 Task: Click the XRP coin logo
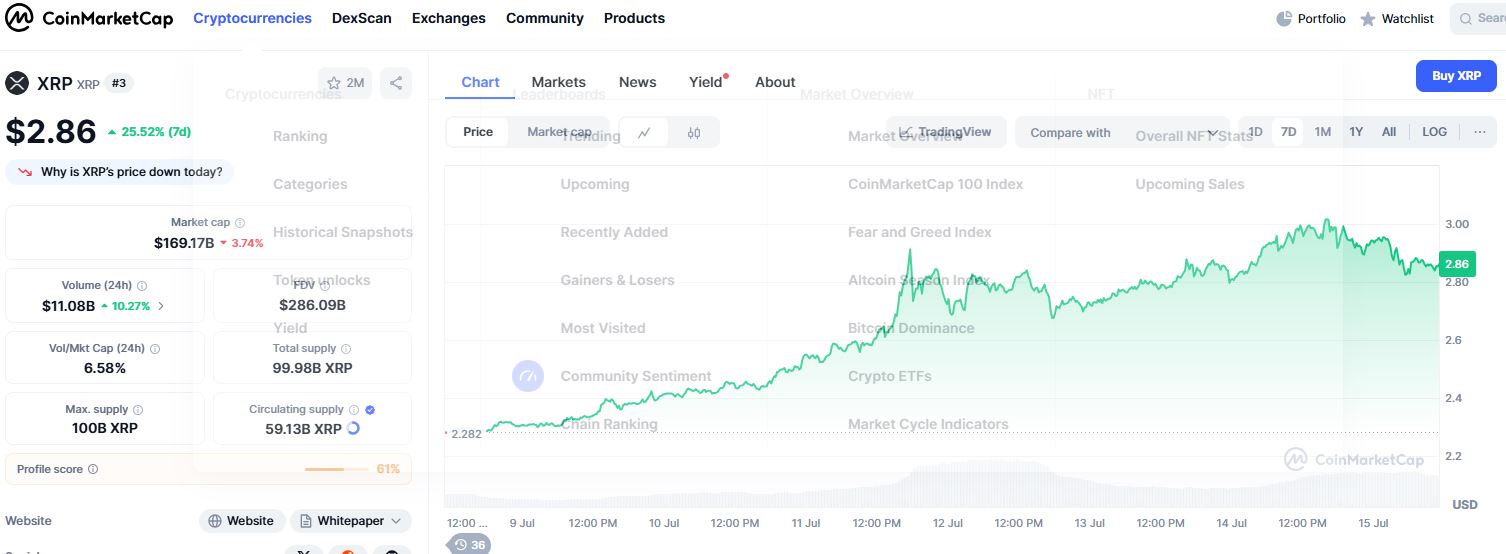pyautogui.click(x=17, y=83)
